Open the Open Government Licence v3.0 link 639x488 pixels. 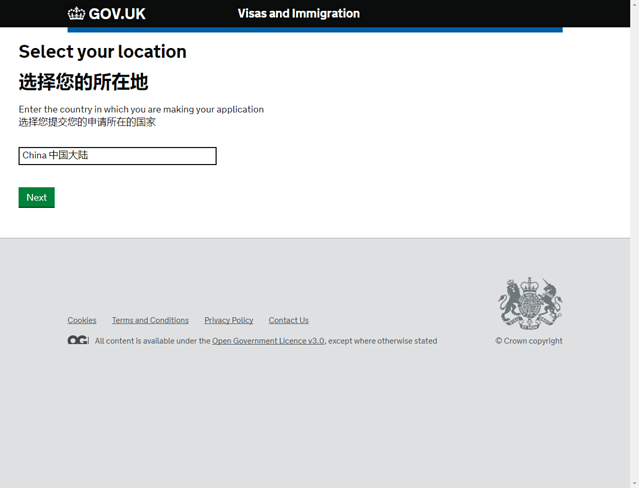268,341
